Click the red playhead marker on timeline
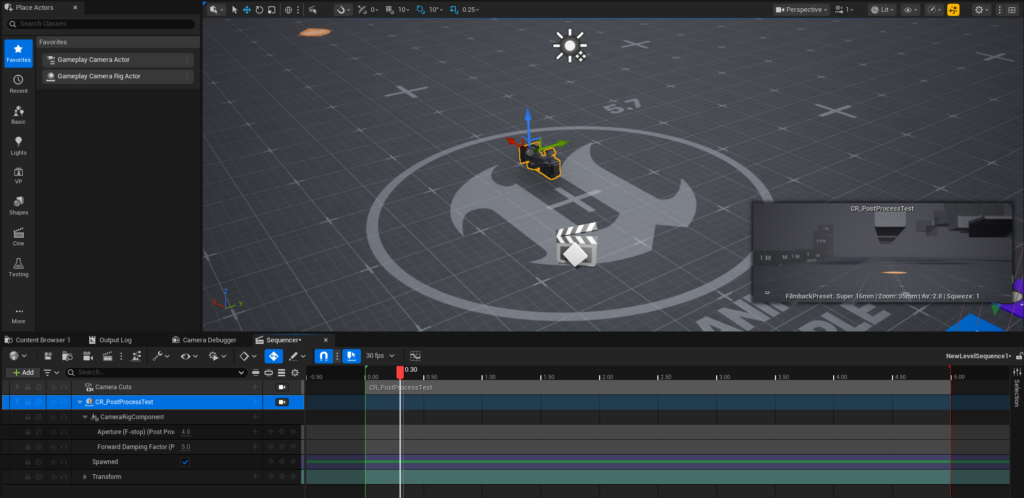The height and width of the screenshot is (498, 1024). (400, 371)
